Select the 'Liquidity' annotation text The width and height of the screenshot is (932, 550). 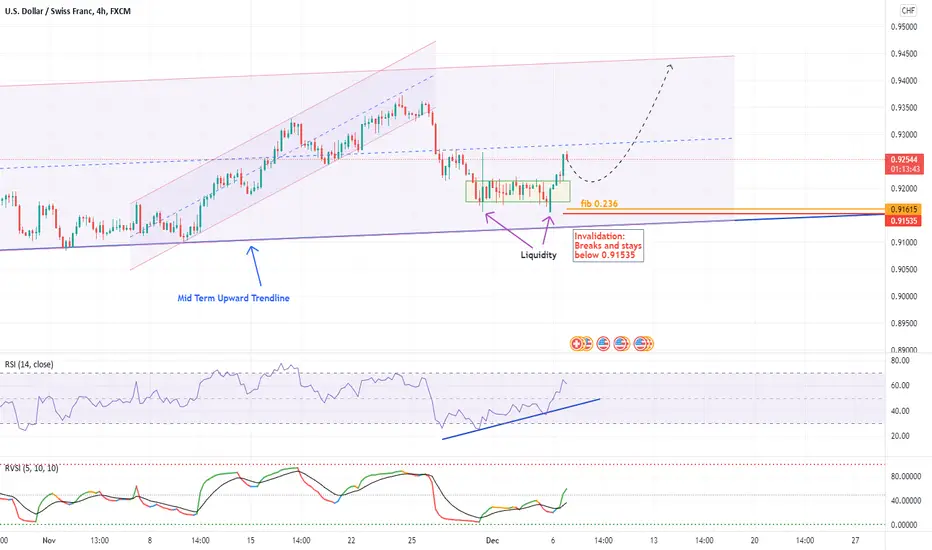(539, 255)
